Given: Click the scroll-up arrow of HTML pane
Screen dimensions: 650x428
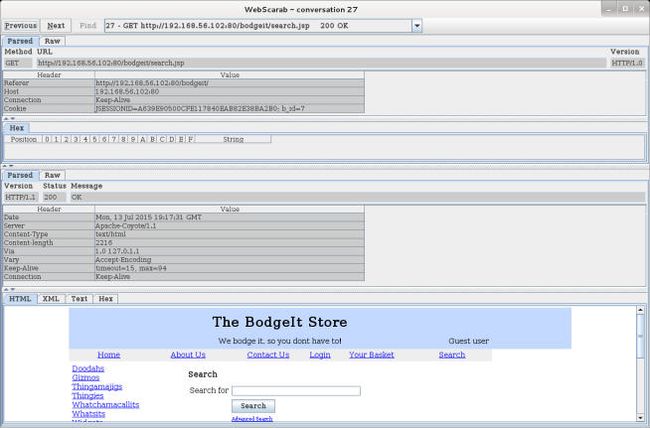Looking at the screenshot, I should coord(640,310).
